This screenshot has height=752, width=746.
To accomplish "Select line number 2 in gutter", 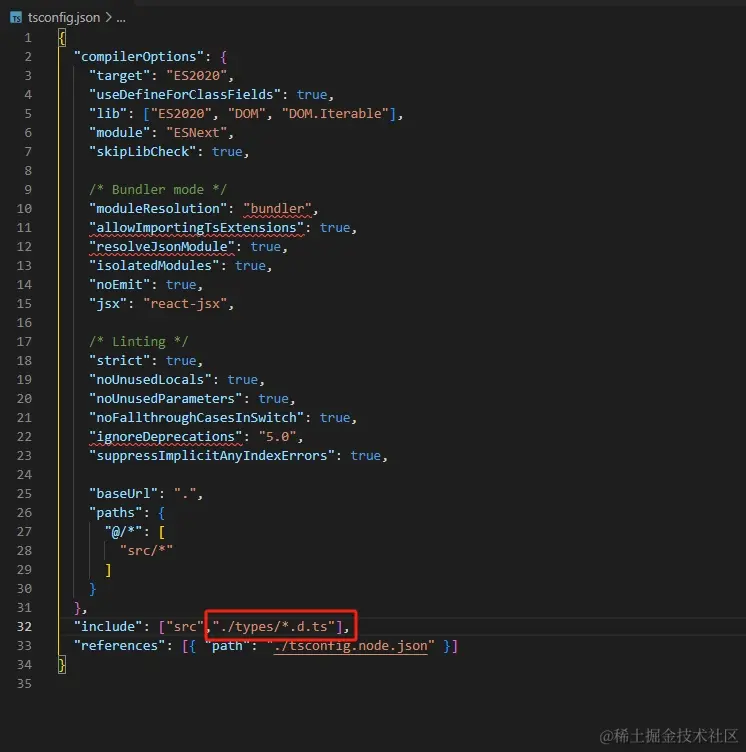I will click(x=28, y=57).
